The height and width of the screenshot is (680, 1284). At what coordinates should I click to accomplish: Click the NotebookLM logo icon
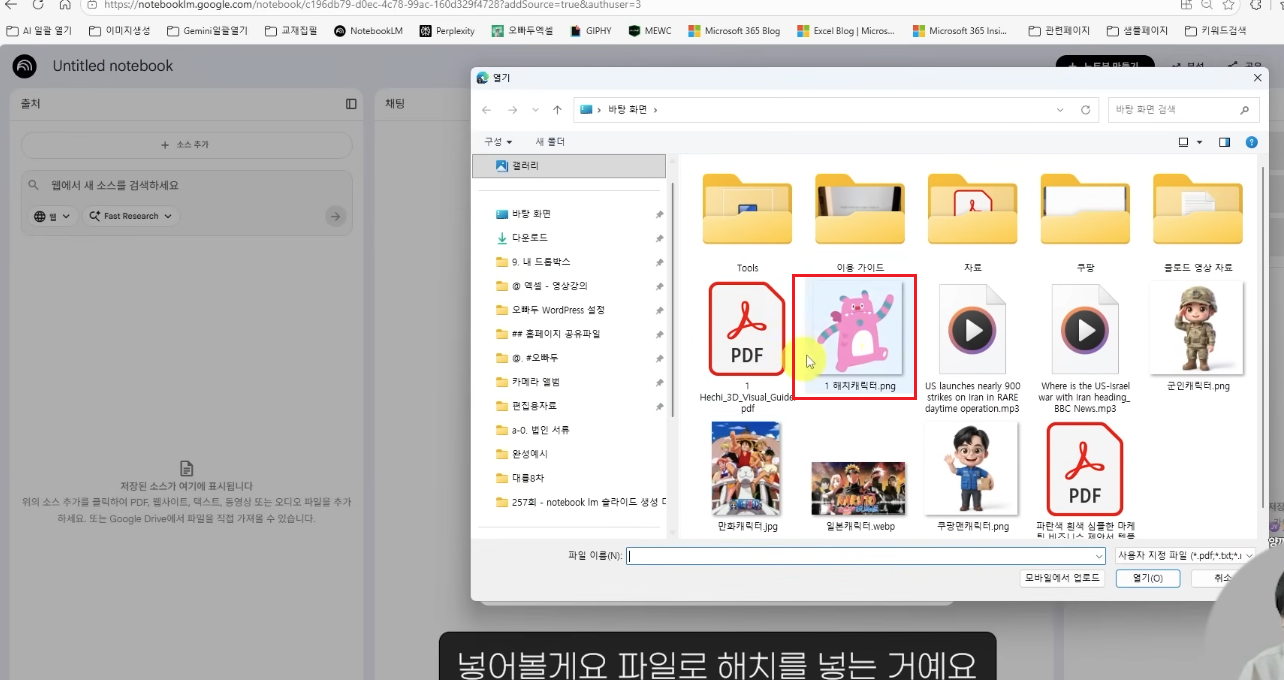point(25,66)
